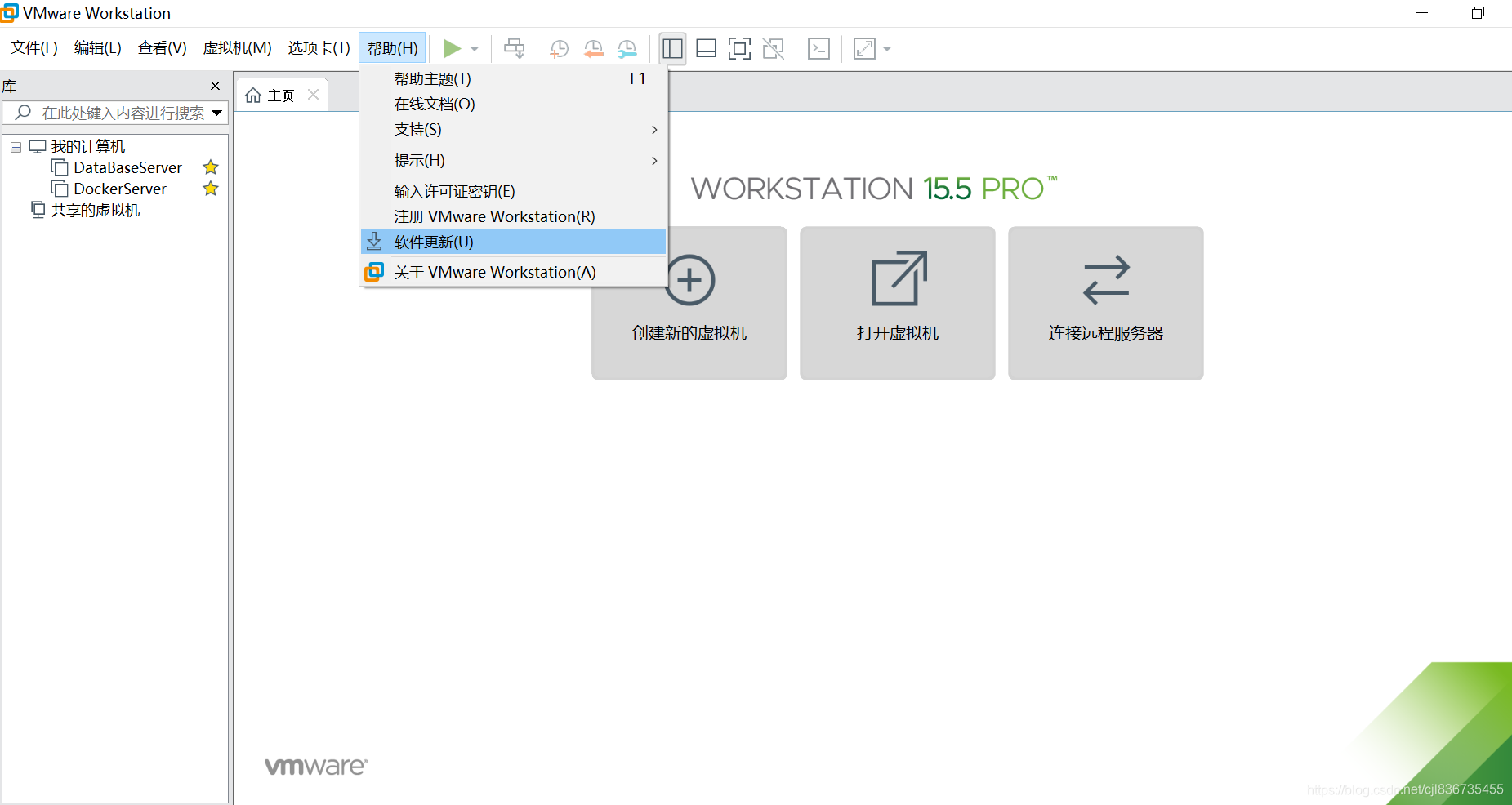
Task: Select the DockerServer virtual machine
Action: tap(120, 189)
